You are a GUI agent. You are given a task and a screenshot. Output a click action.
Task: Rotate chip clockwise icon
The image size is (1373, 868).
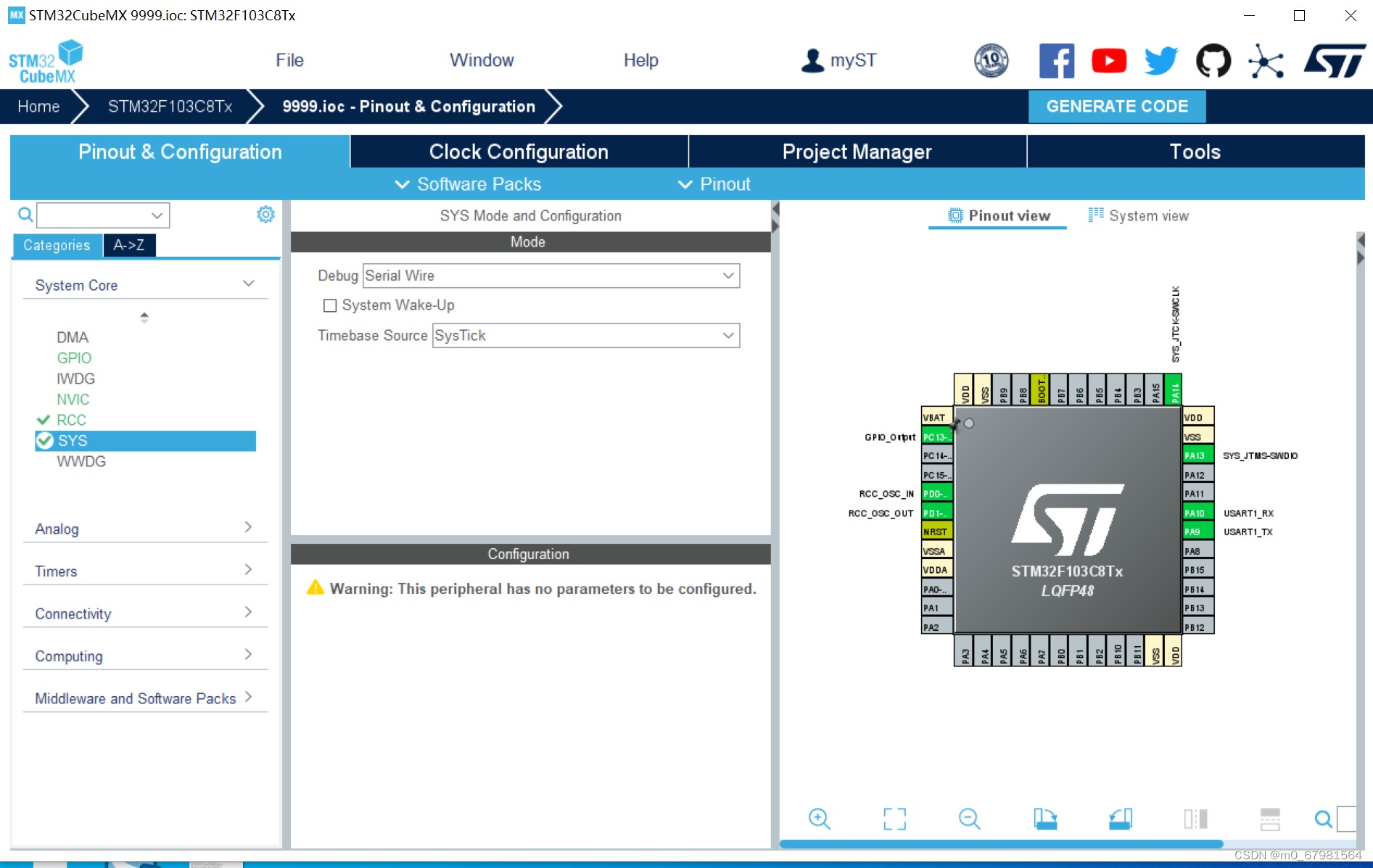(x=1045, y=819)
